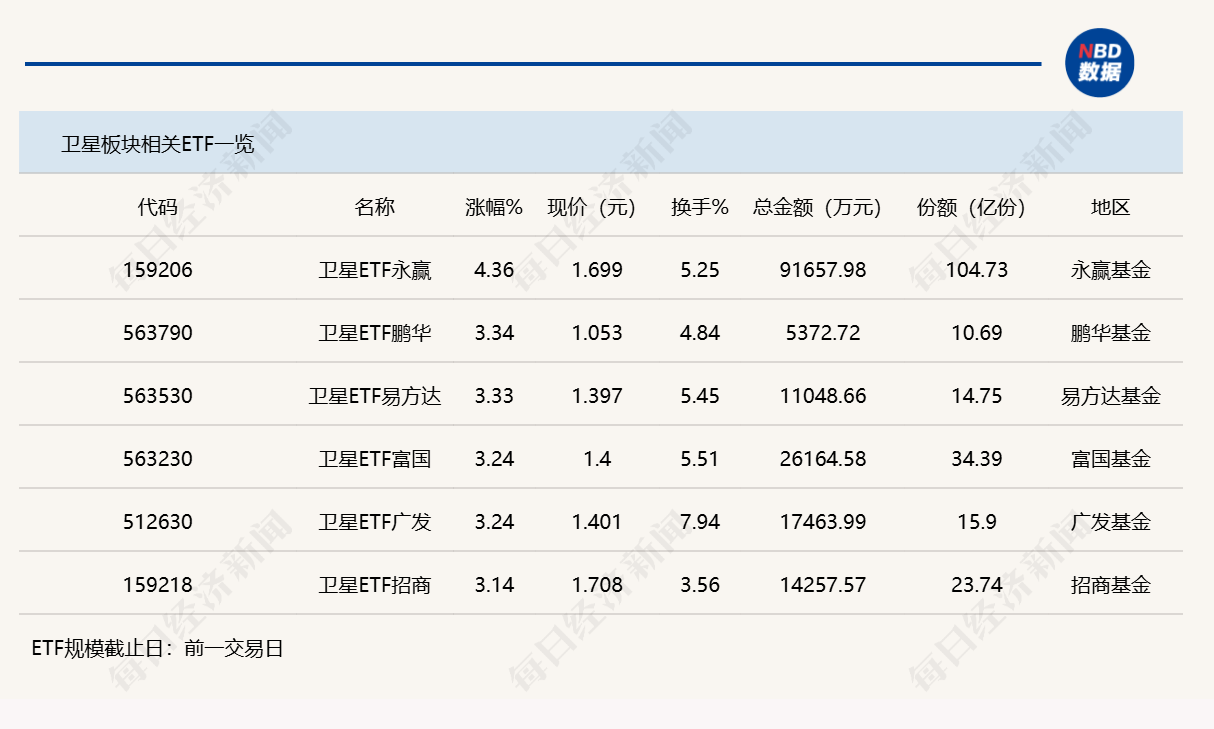Select share value 34.39

[977, 459]
